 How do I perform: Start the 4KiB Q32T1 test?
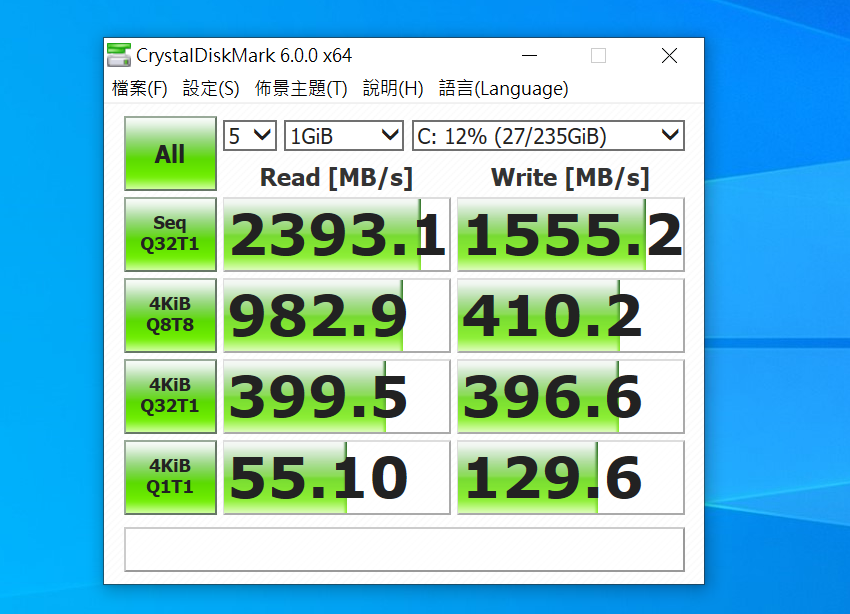pyautogui.click(x=170, y=396)
